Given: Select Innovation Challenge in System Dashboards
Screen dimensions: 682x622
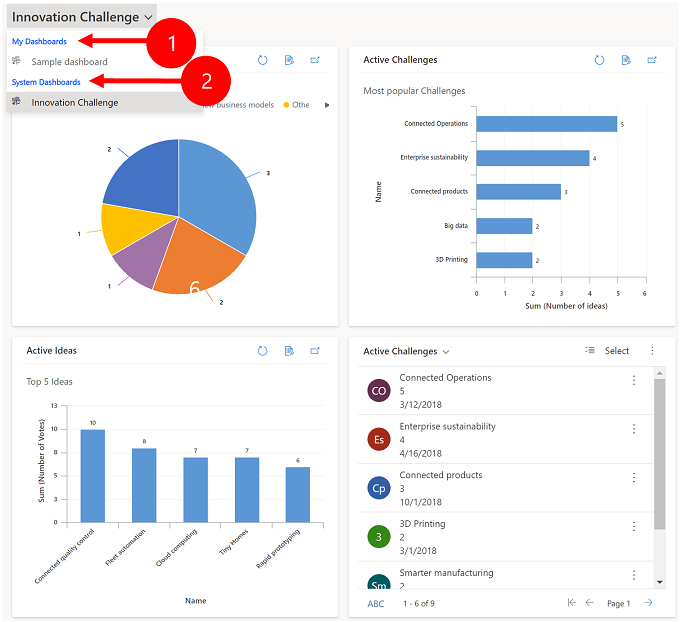Looking at the screenshot, I should (x=74, y=102).
